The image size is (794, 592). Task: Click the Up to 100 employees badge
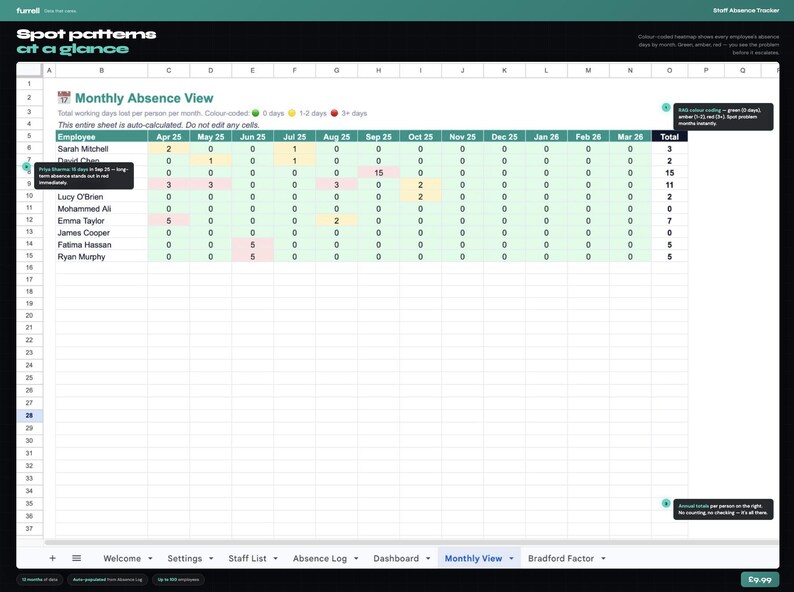tap(178, 579)
